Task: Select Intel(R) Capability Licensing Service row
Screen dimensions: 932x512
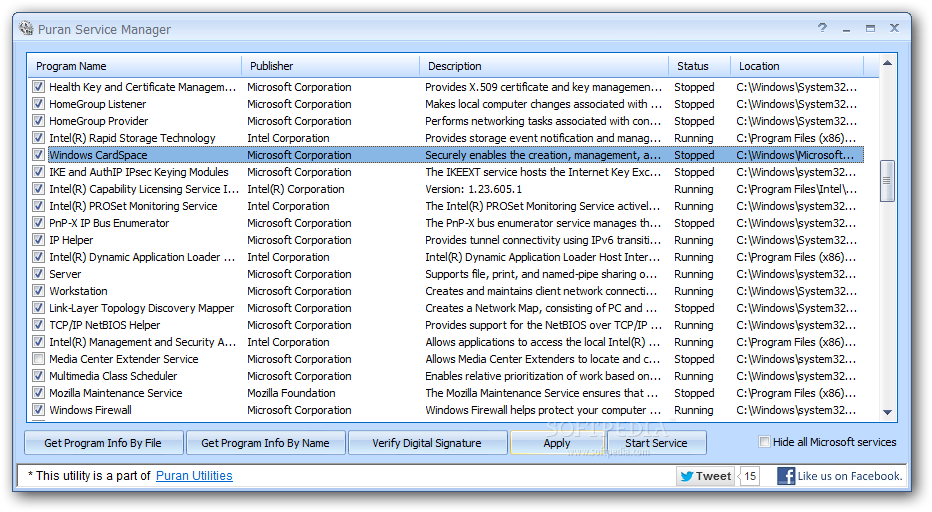Action: [x=446, y=189]
